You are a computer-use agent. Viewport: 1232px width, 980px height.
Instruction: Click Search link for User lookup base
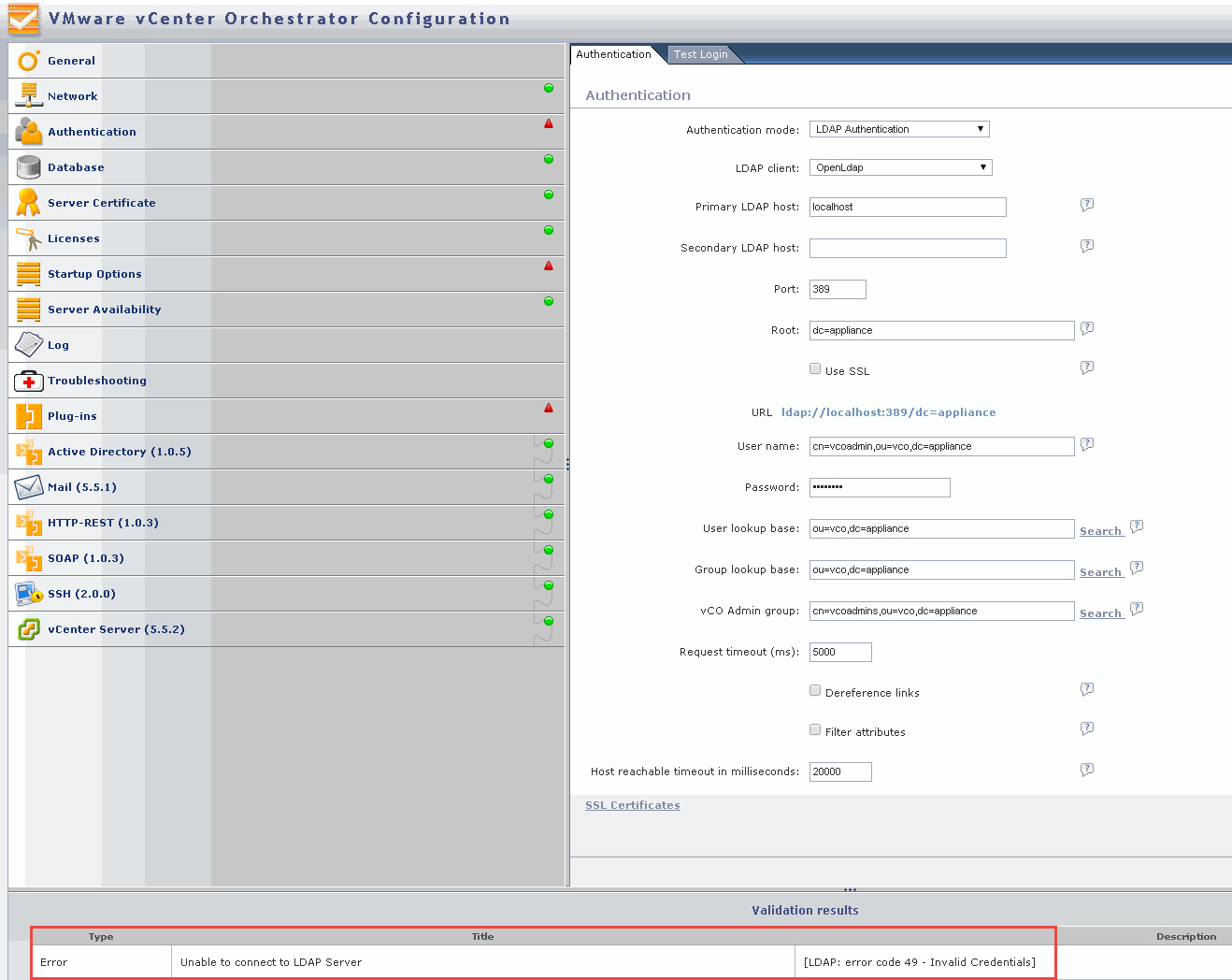tap(1100, 531)
